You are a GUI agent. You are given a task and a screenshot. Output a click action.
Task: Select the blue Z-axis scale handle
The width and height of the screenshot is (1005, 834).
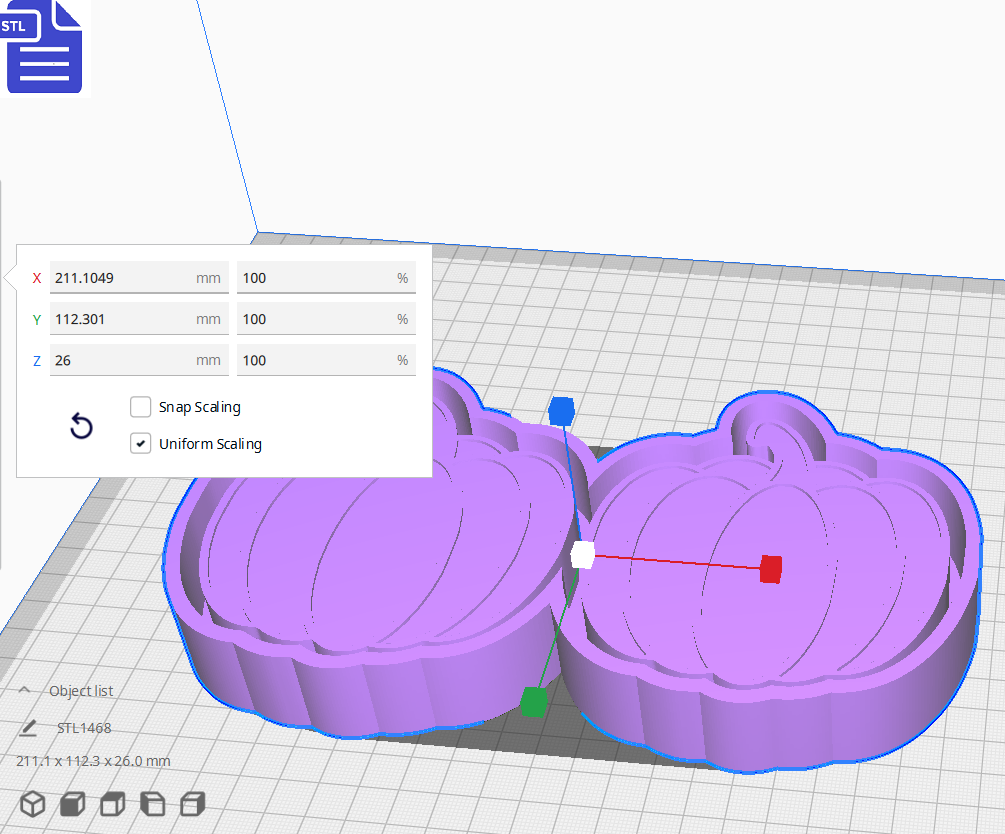[561, 409]
